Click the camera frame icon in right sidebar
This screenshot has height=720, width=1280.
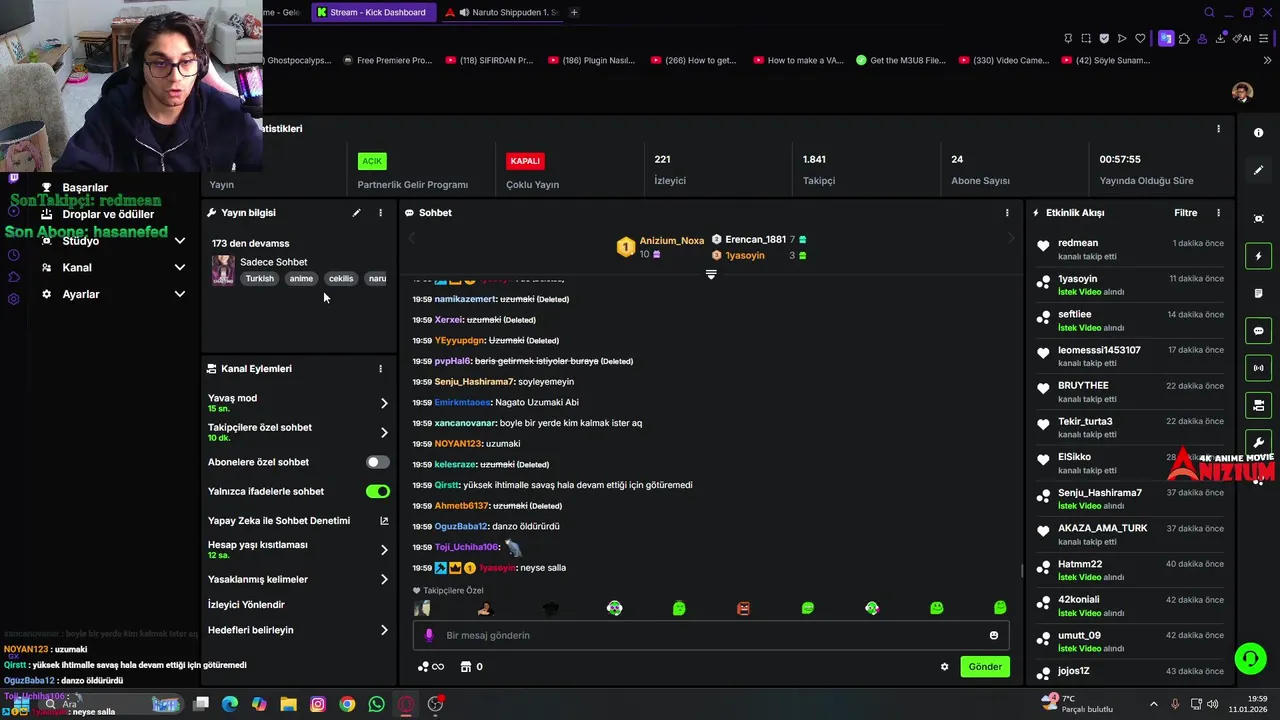tap(1258, 219)
